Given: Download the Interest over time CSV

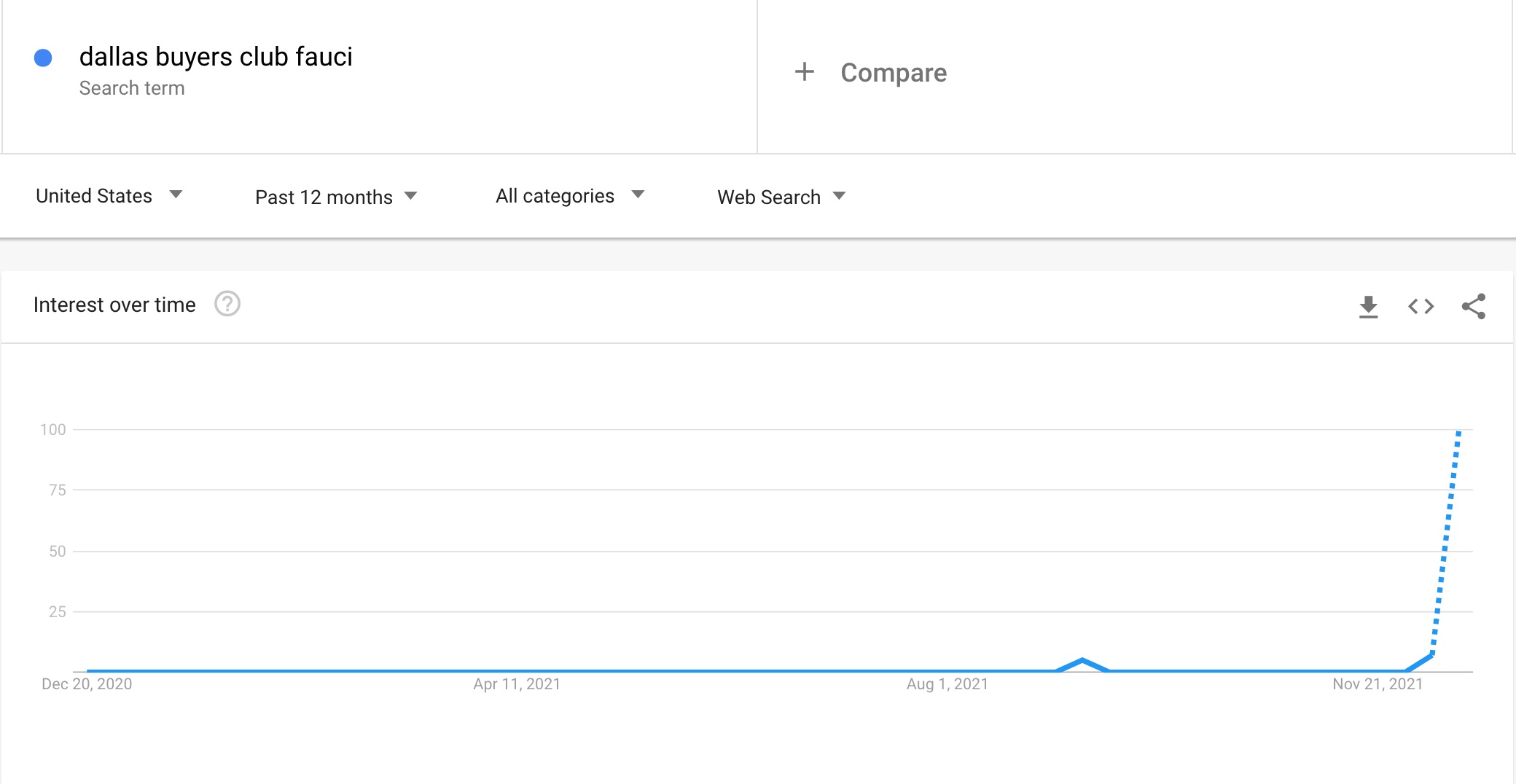Looking at the screenshot, I should tap(1368, 307).
